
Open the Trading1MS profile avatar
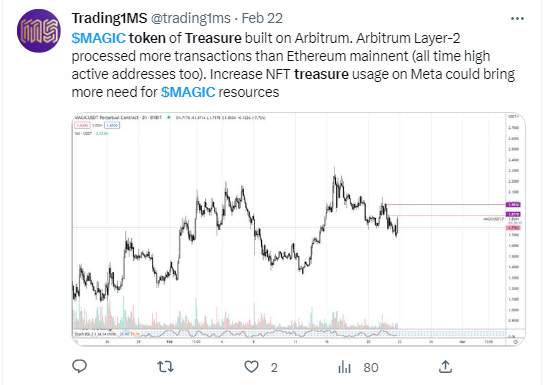[39, 31]
